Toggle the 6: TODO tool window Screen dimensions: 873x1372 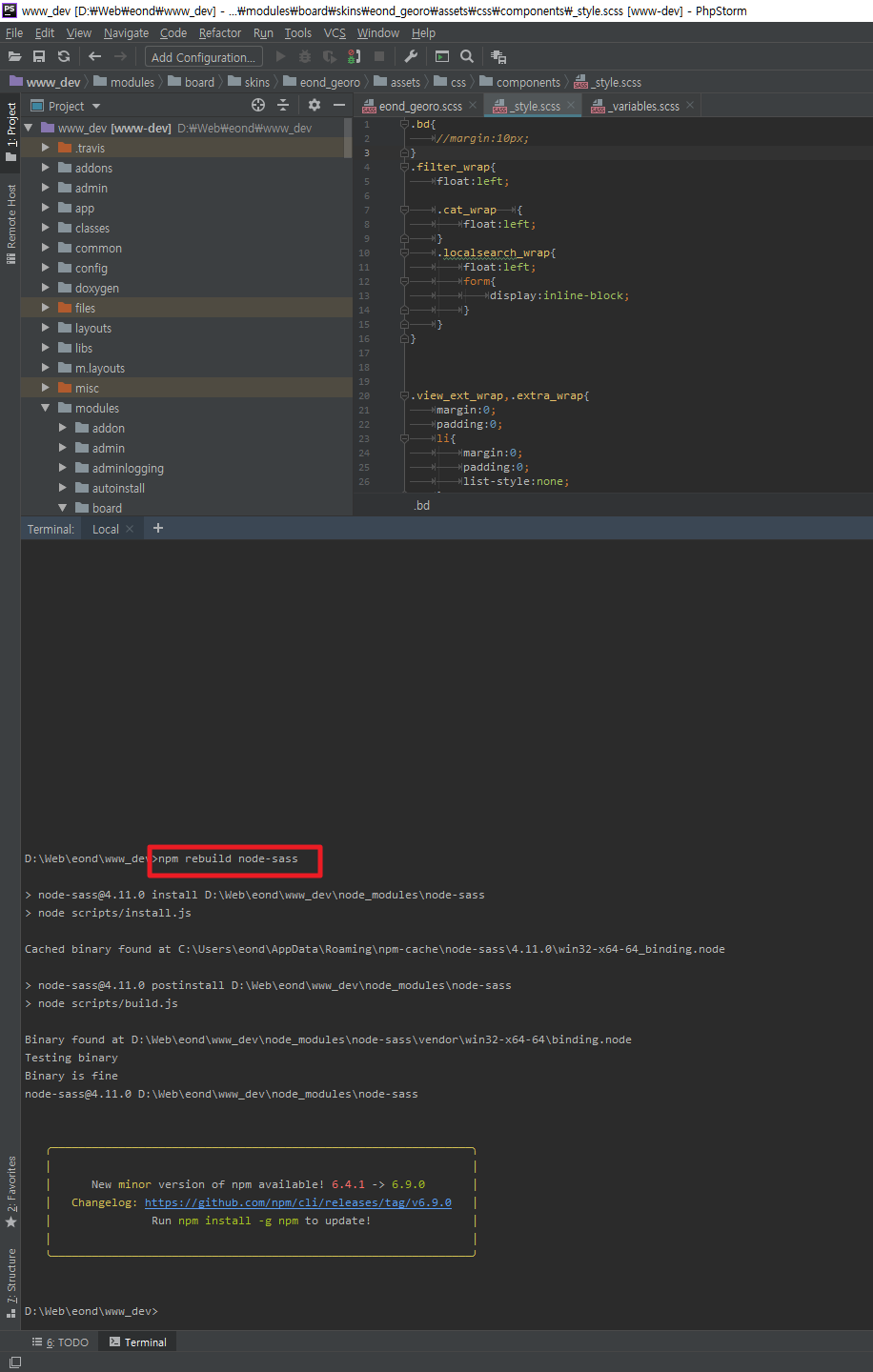(60, 1342)
